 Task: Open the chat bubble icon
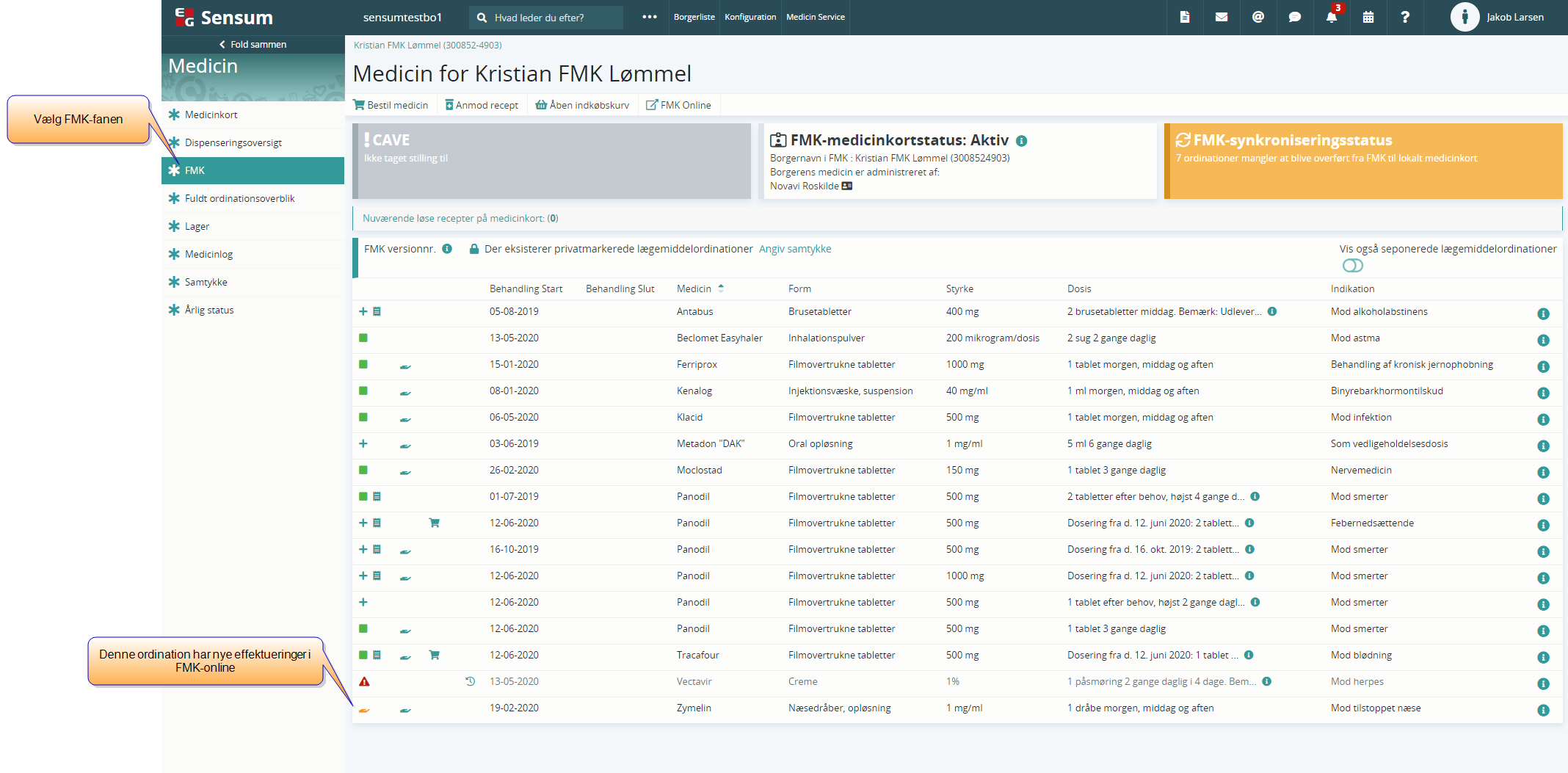pos(1295,17)
